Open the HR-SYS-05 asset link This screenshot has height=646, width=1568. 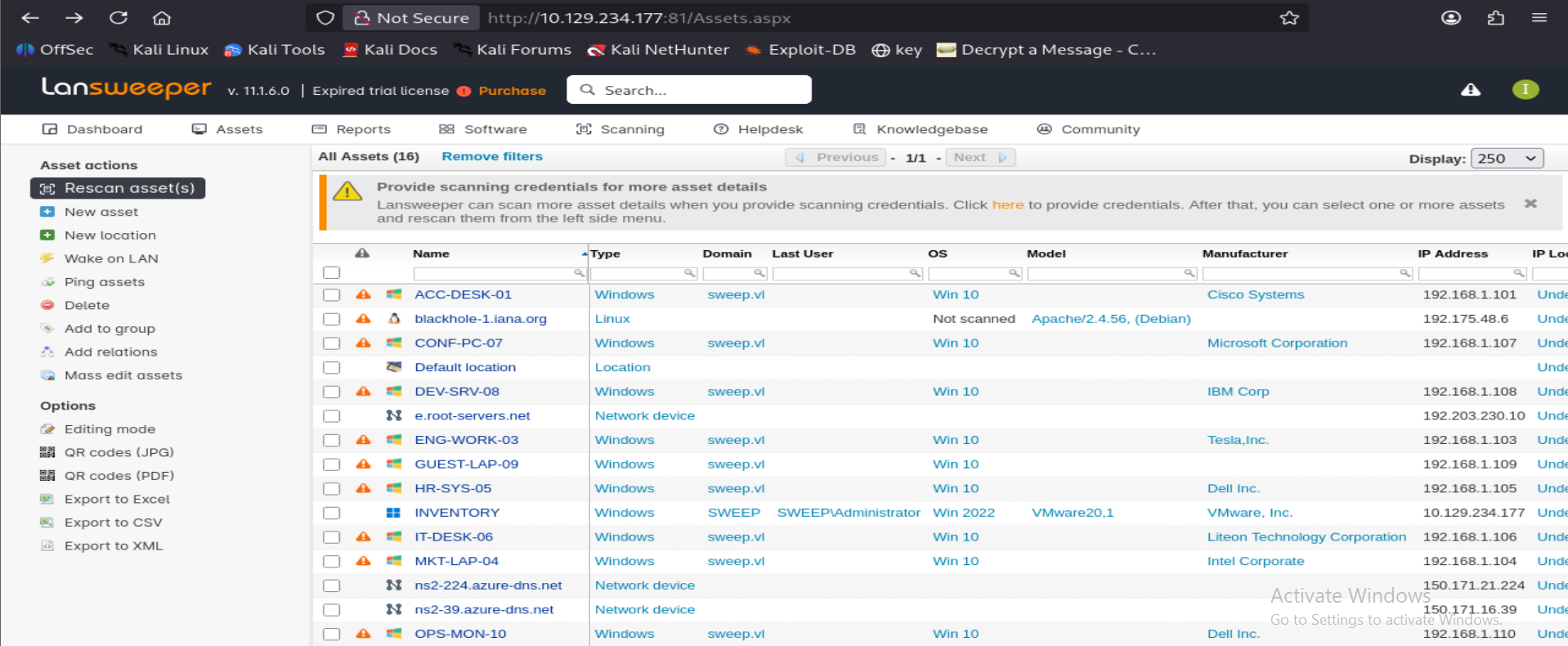tap(453, 488)
